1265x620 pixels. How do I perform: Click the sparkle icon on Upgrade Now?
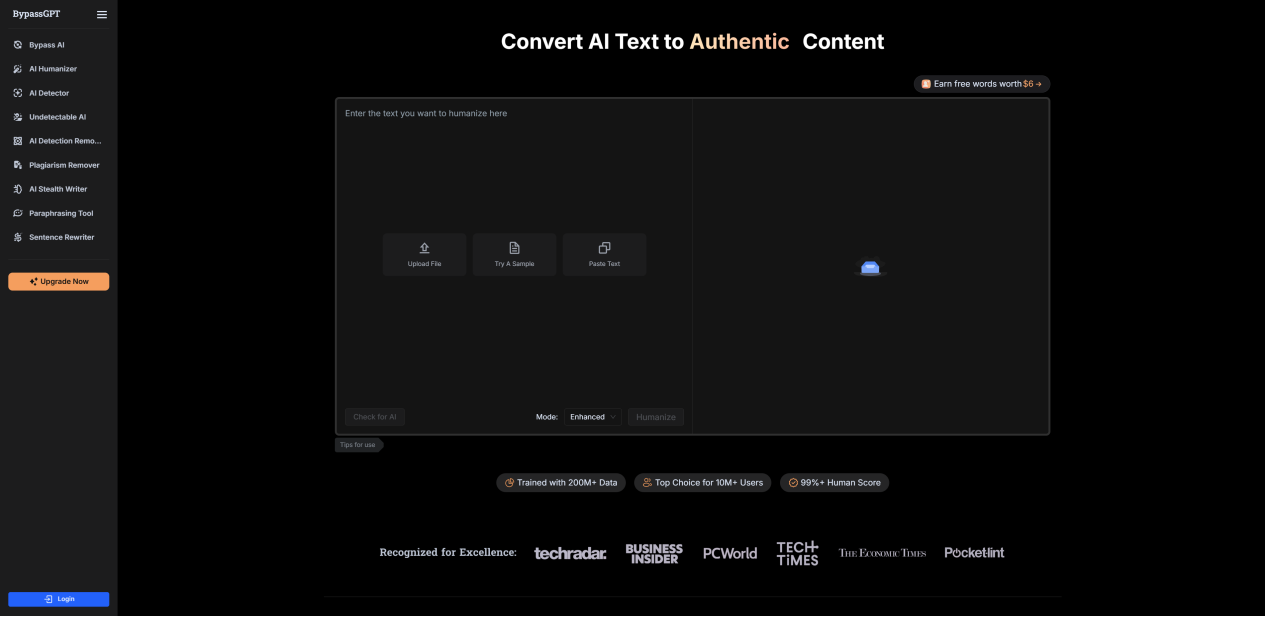[33, 282]
